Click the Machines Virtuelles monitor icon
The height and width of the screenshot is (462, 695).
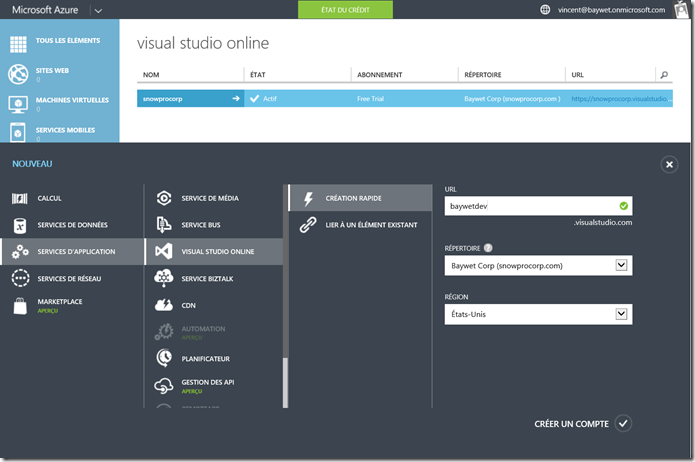point(18,104)
